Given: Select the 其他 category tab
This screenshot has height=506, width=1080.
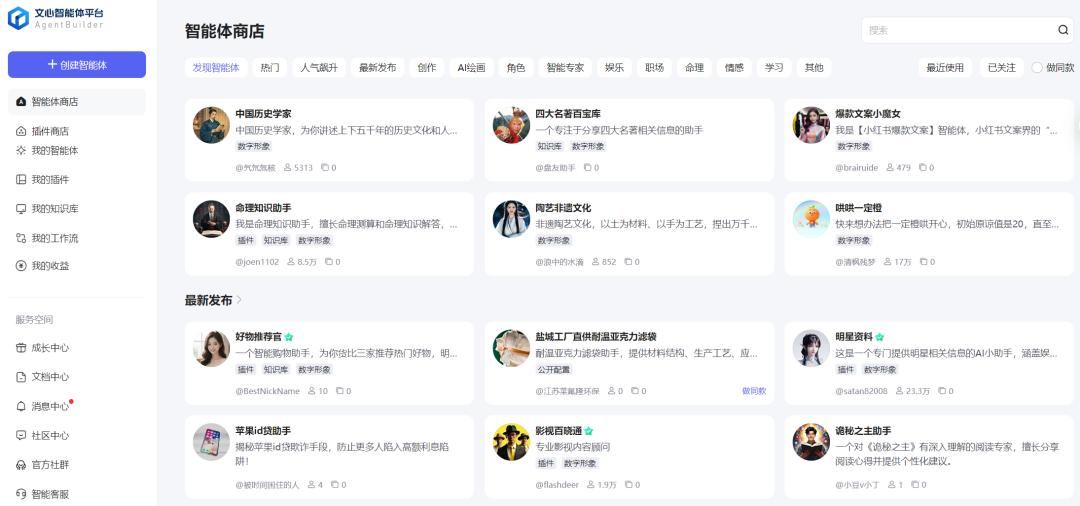Looking at the screenshot, I should [x=814, y=67].
